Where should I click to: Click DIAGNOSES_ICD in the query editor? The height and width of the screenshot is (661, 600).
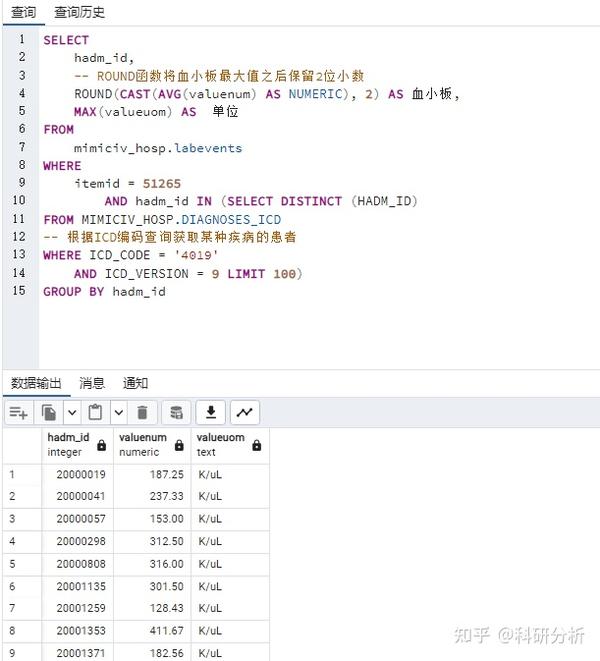tap(231, 220)
